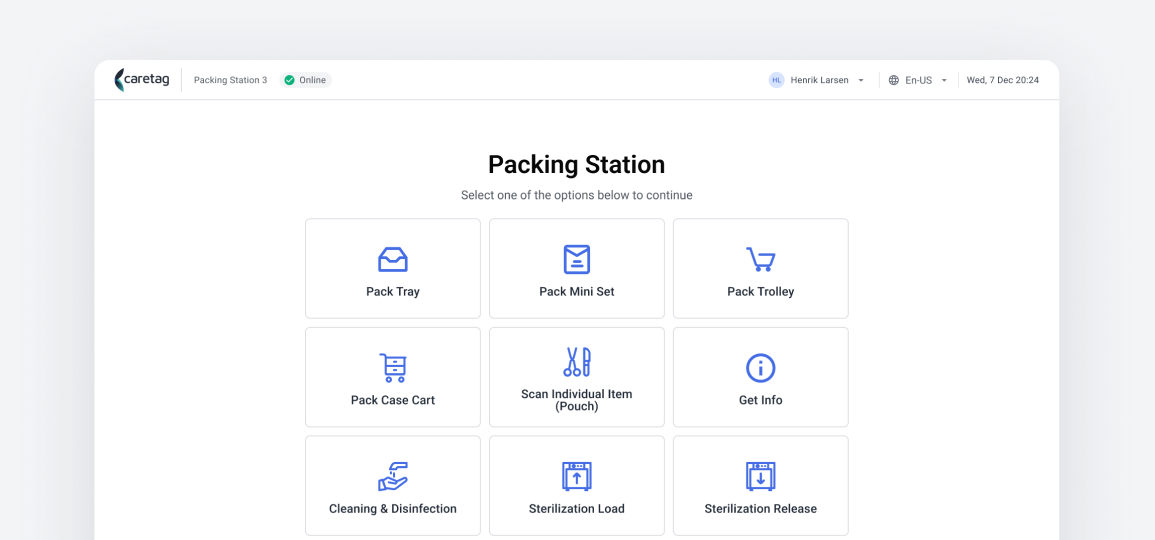1155x540 pixels.
Task: Click the HL user avatar
Action: click(776, 80)
